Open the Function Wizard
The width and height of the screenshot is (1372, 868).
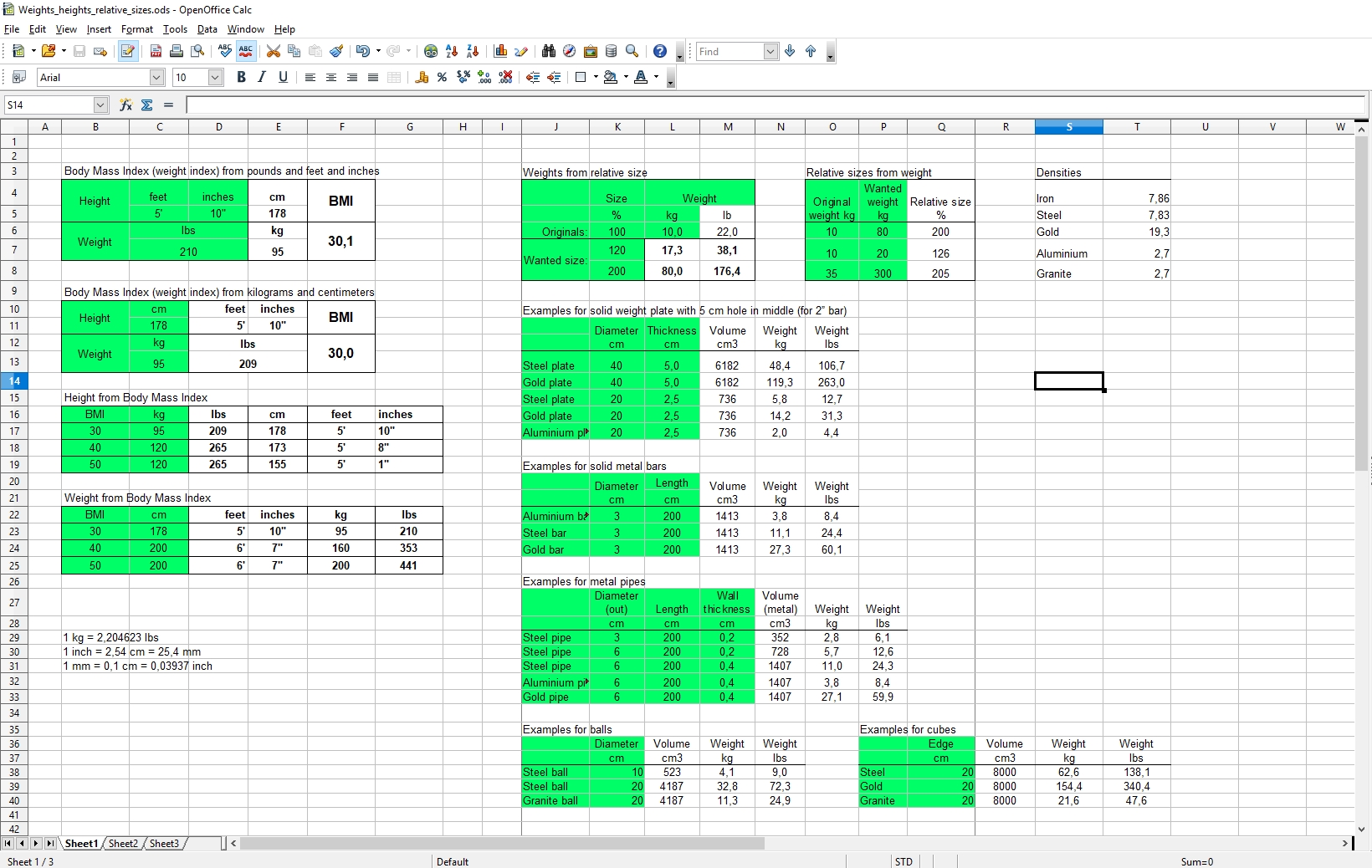point(125,105)
